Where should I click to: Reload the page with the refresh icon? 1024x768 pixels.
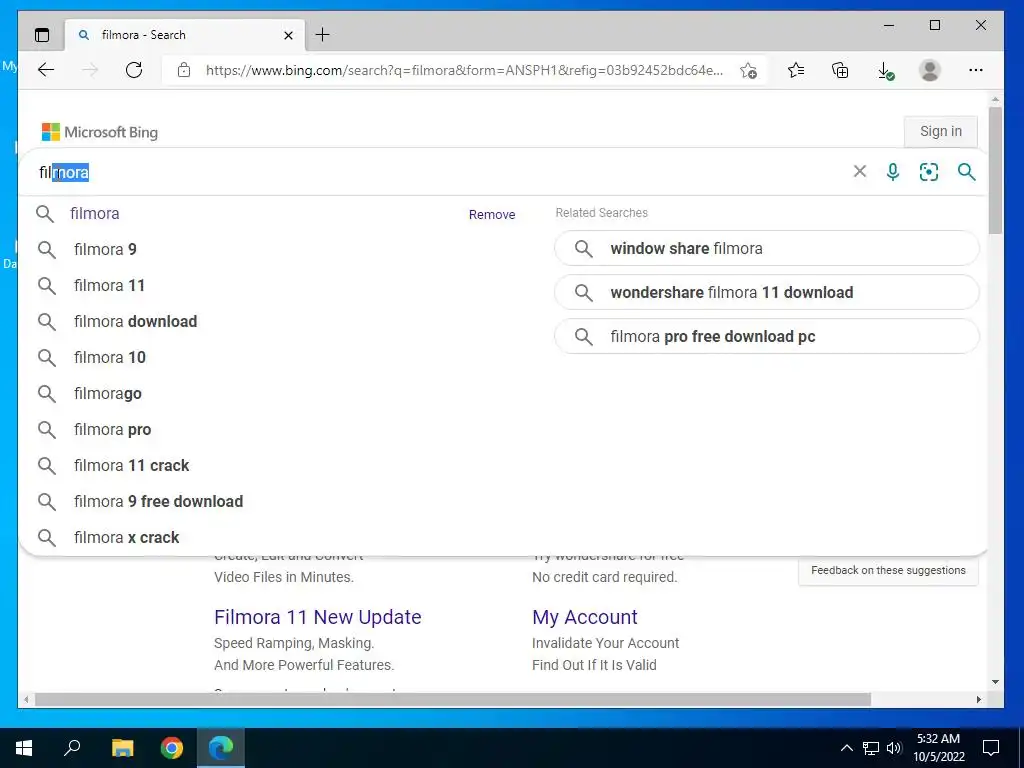tap(134, 70)
